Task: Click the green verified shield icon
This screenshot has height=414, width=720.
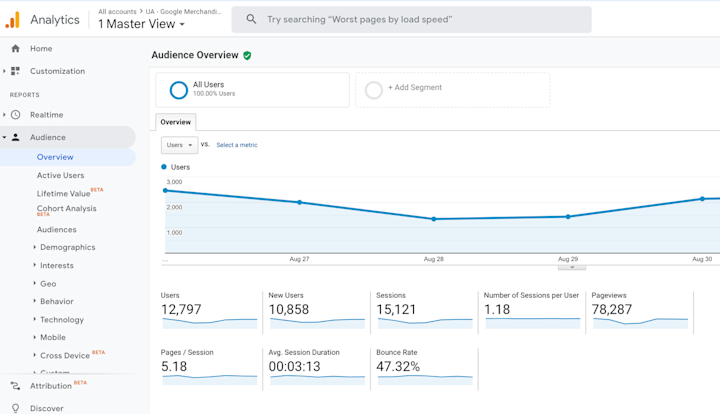Action: pyautogui.click(x=247, y=56)
